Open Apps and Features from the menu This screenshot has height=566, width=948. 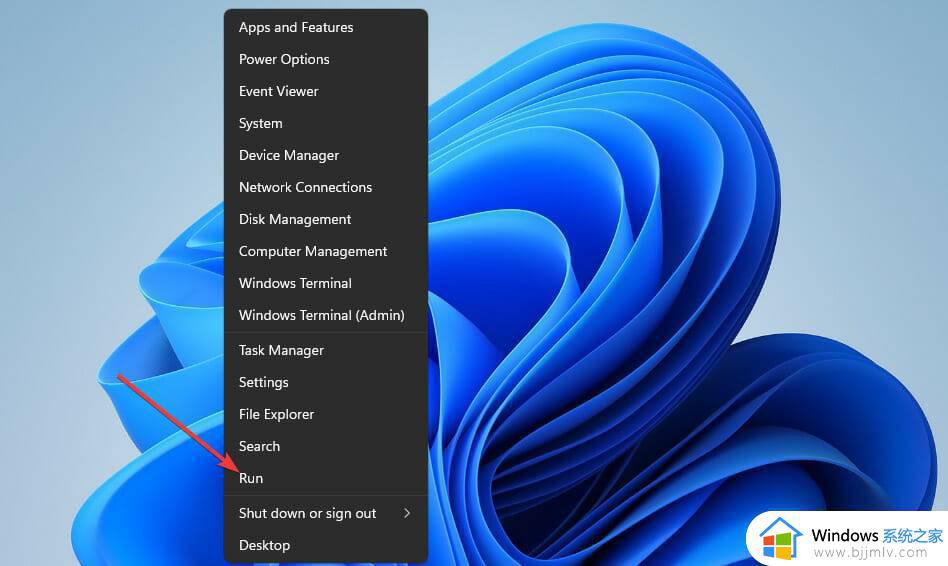click(326, 27)
